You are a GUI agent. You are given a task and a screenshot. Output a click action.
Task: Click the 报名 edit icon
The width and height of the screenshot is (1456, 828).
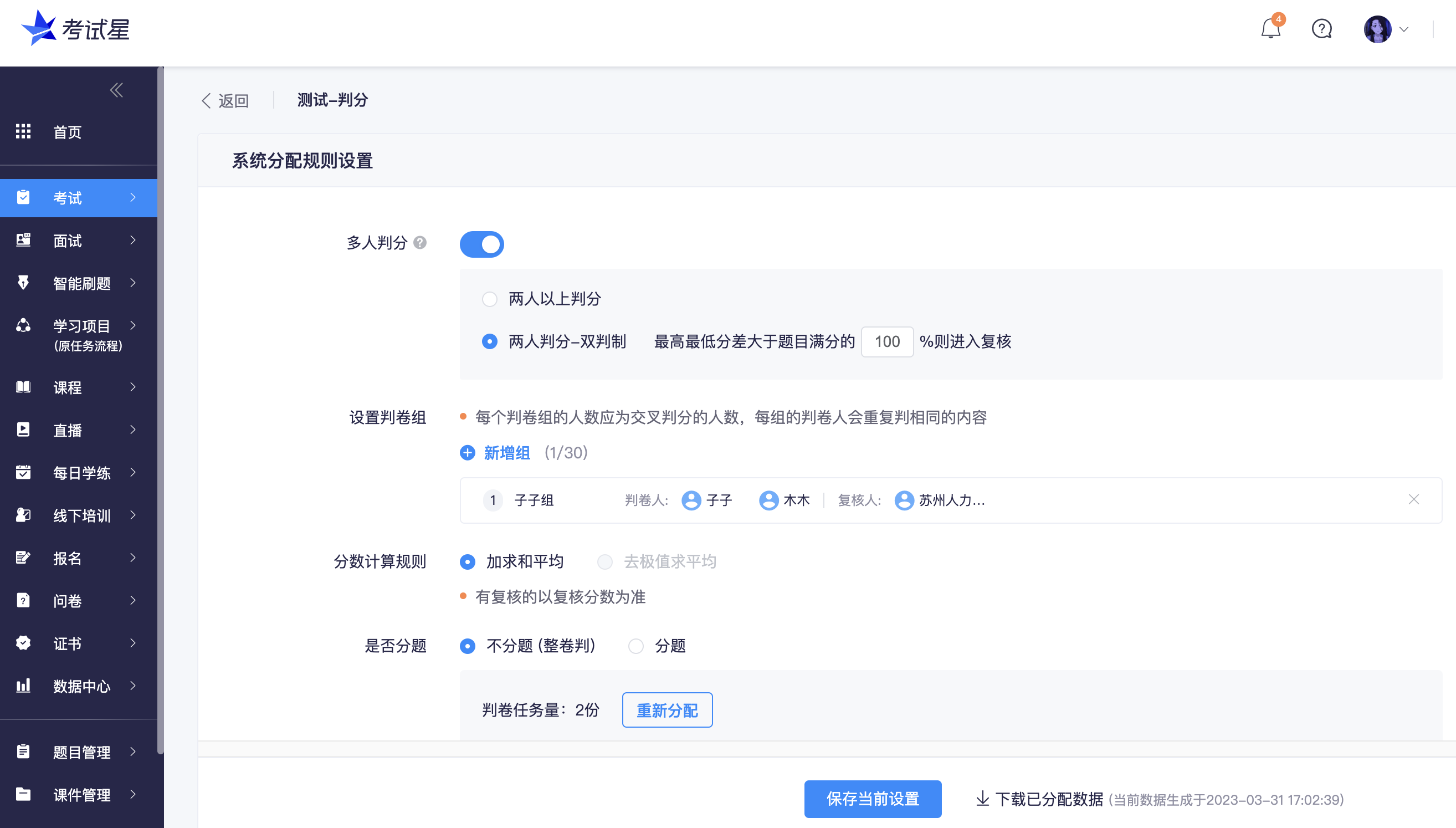[23, 558]
